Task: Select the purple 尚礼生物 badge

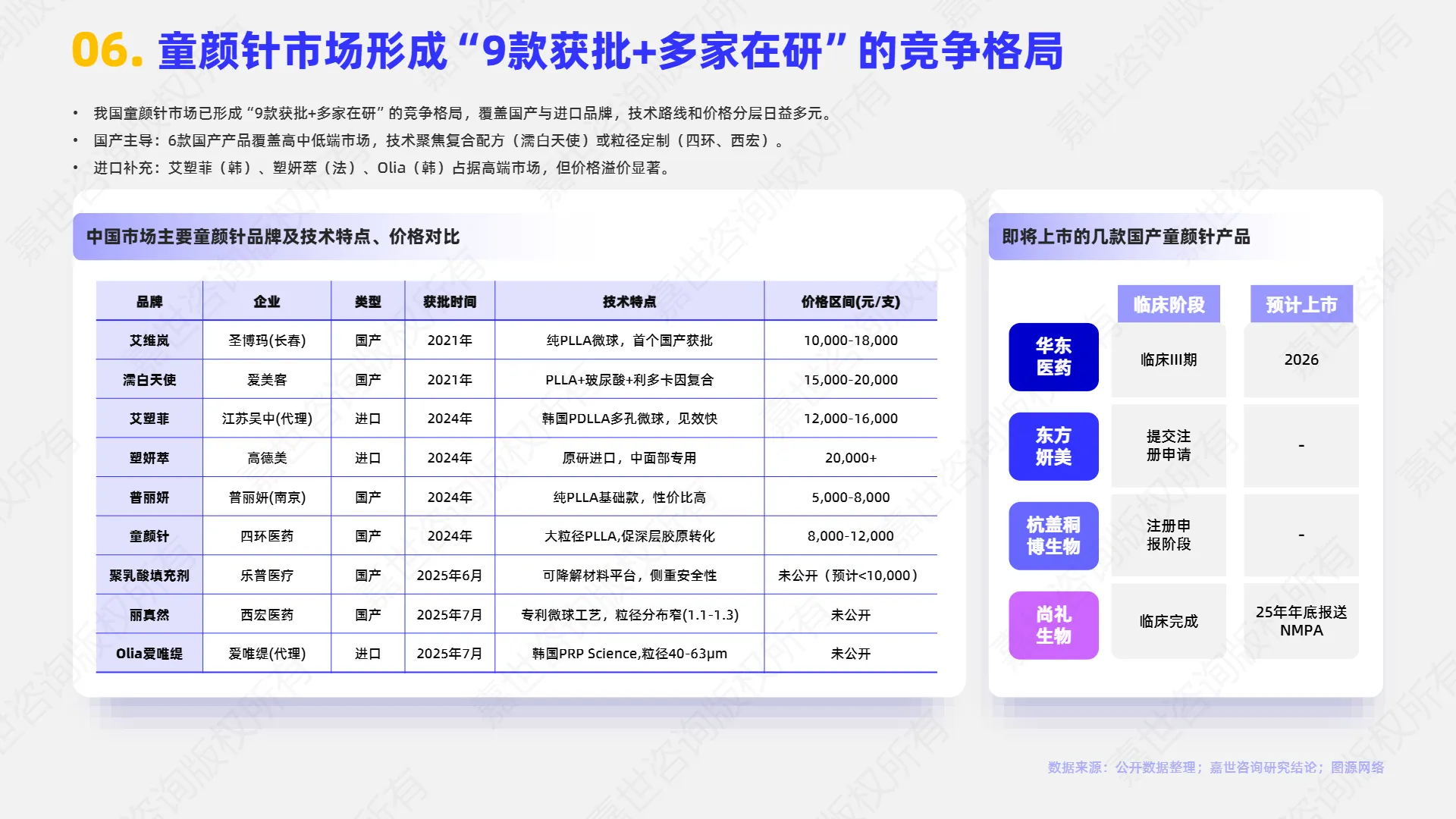Action: pos(1053,625)
